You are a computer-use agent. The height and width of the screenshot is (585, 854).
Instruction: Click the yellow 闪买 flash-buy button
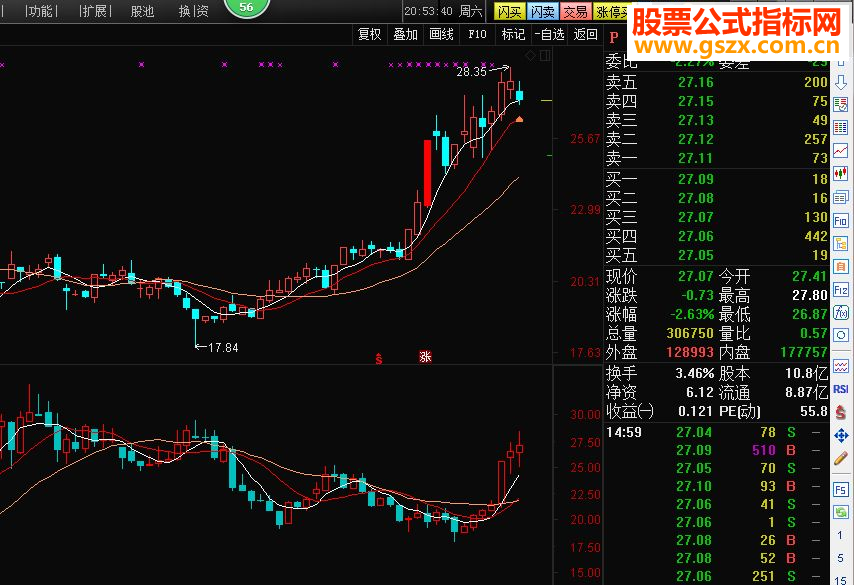(510, 11)
